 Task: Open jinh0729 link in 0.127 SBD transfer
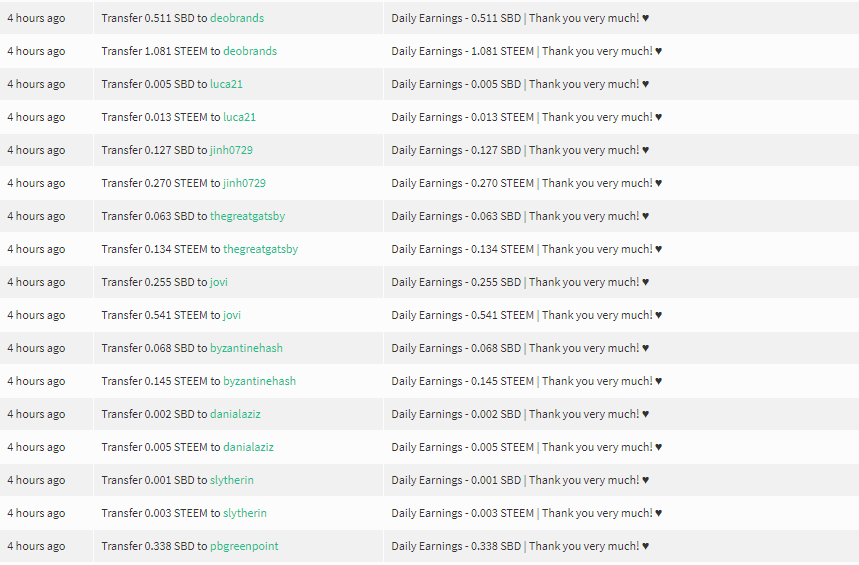[x=231, y=150]
